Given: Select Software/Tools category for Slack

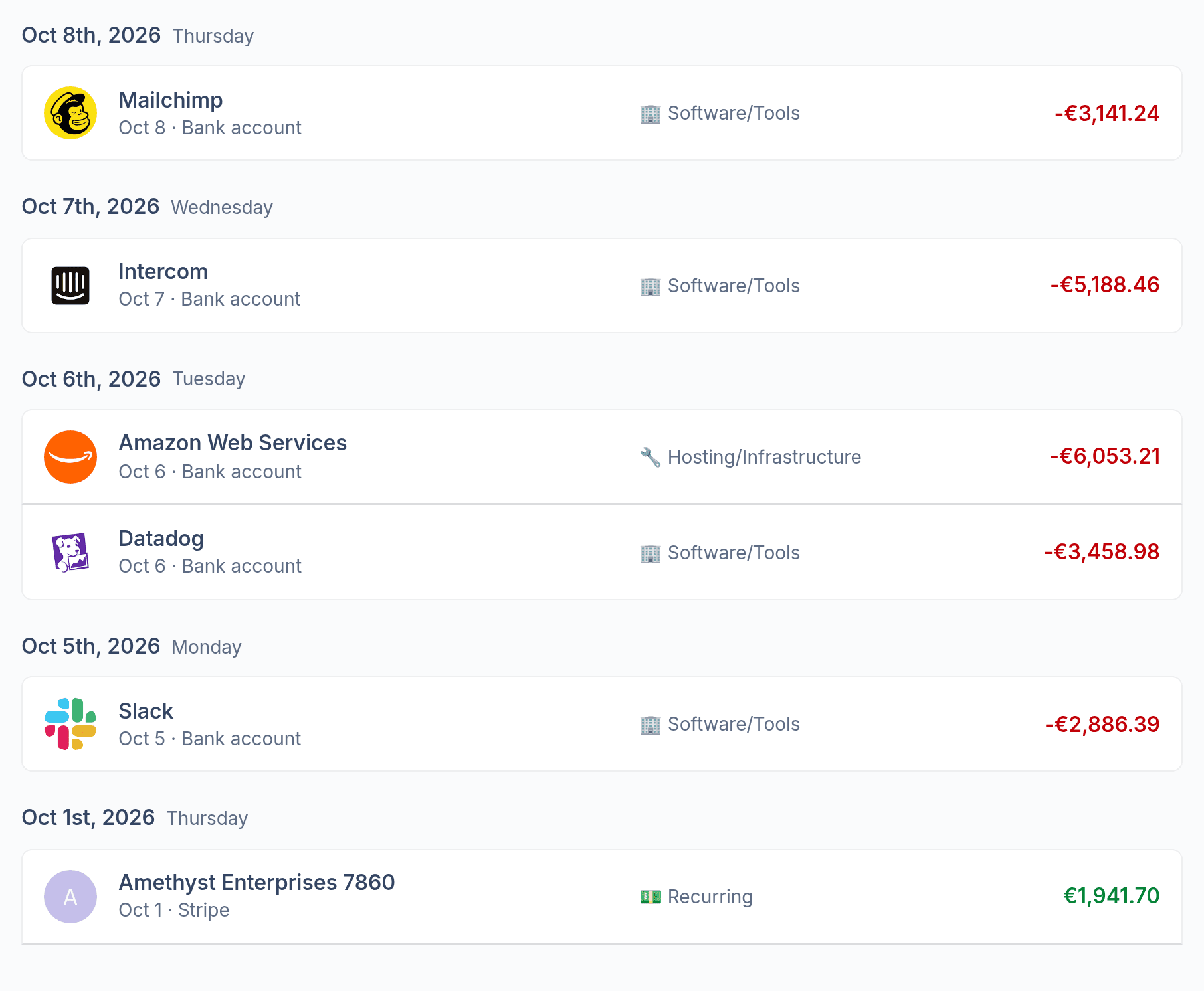Looking at the screenshot, I should [734, 725].
